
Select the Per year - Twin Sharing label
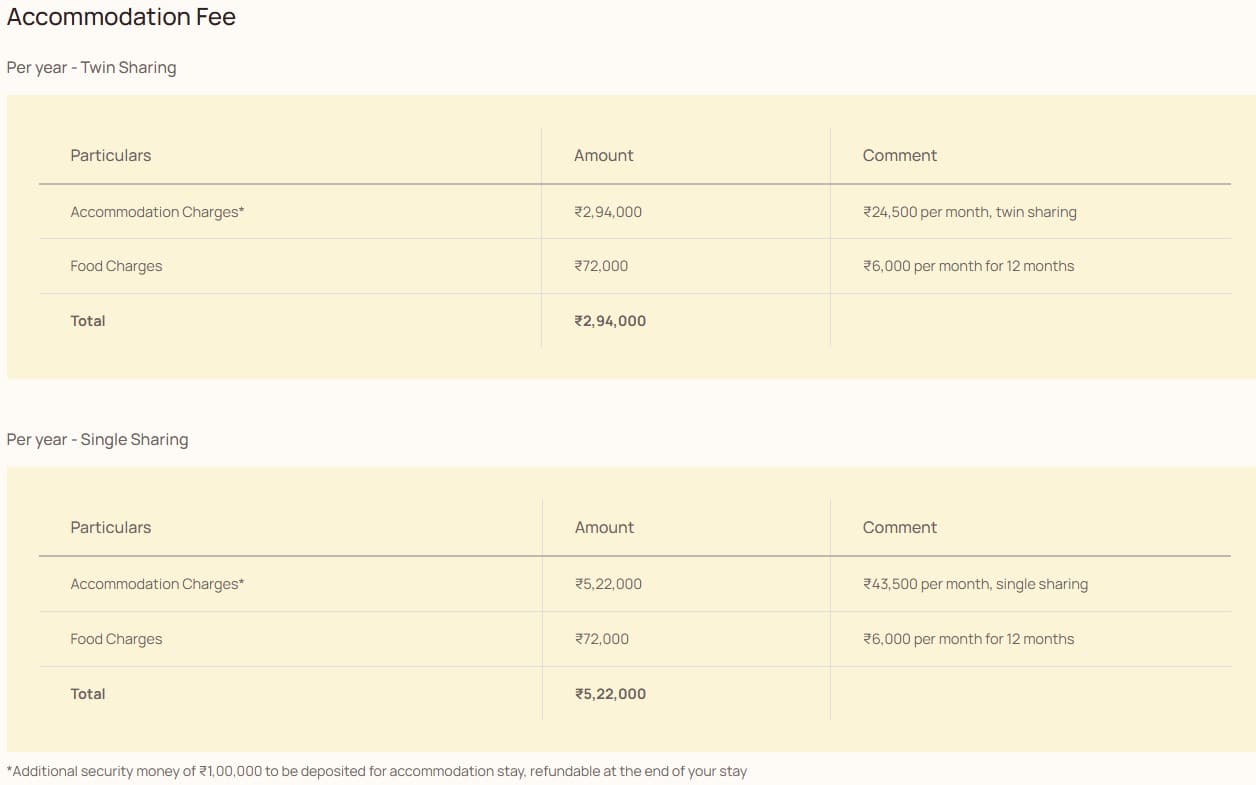point(91,67)
